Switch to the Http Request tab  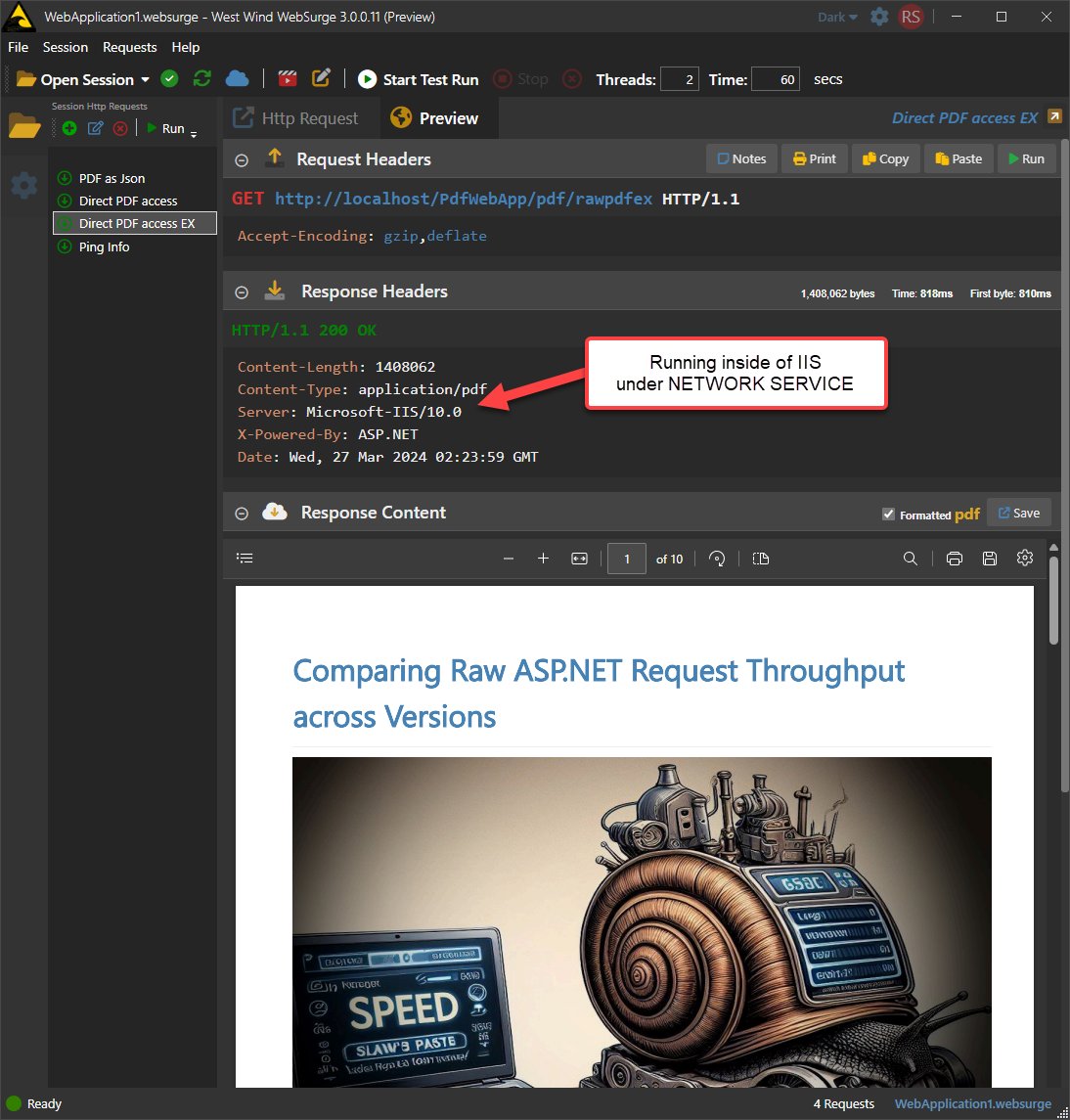point(296,117)
